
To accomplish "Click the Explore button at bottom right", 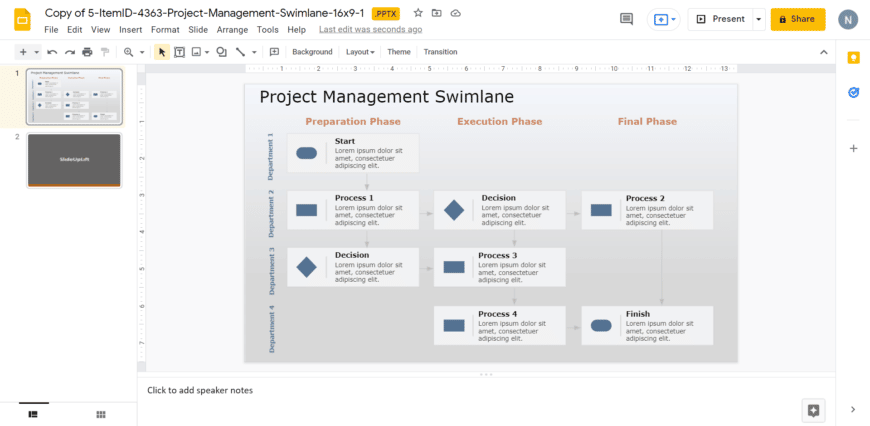I will [x=813, y=410].
